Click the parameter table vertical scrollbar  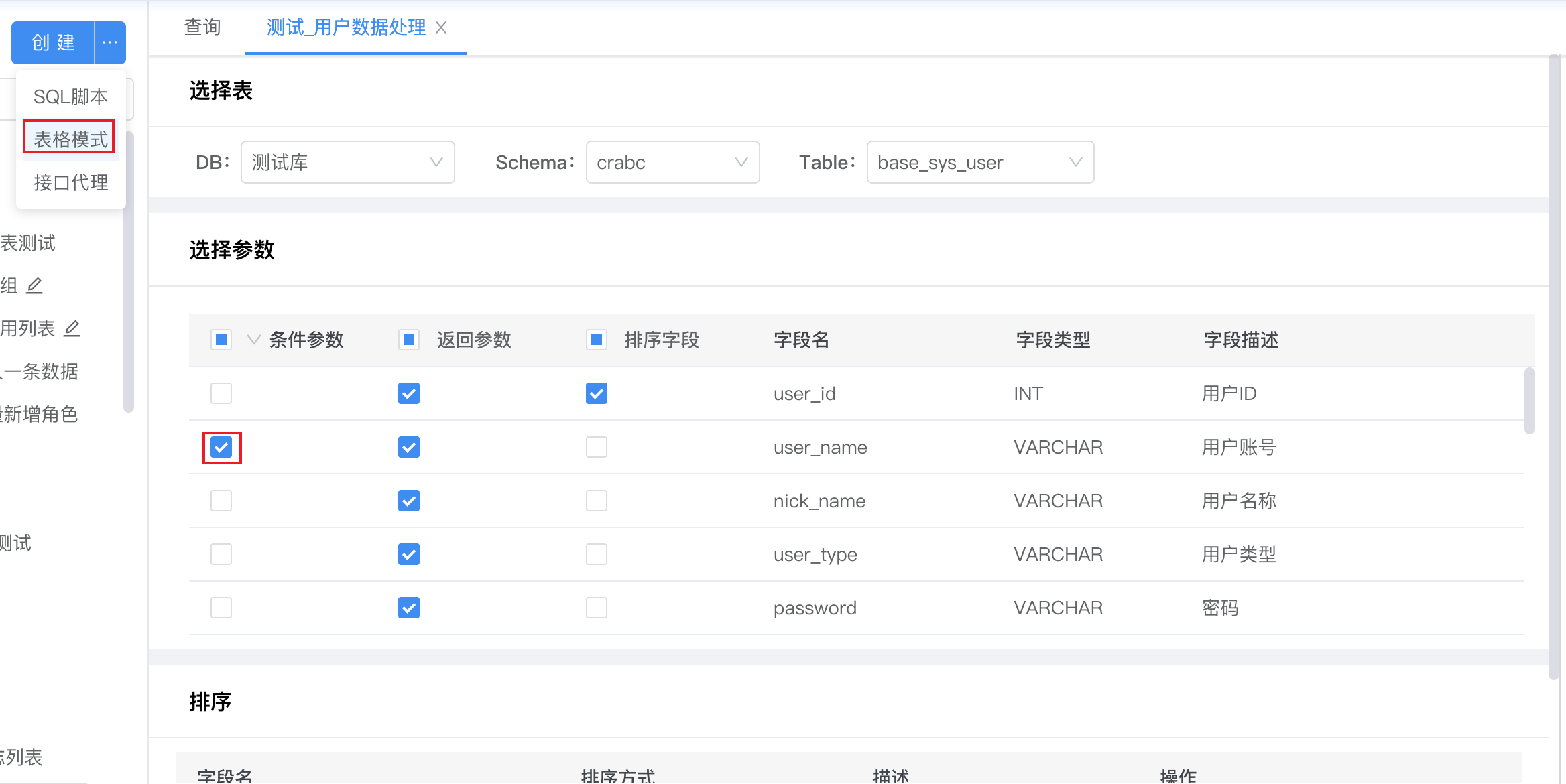[x=1529, y=401]
